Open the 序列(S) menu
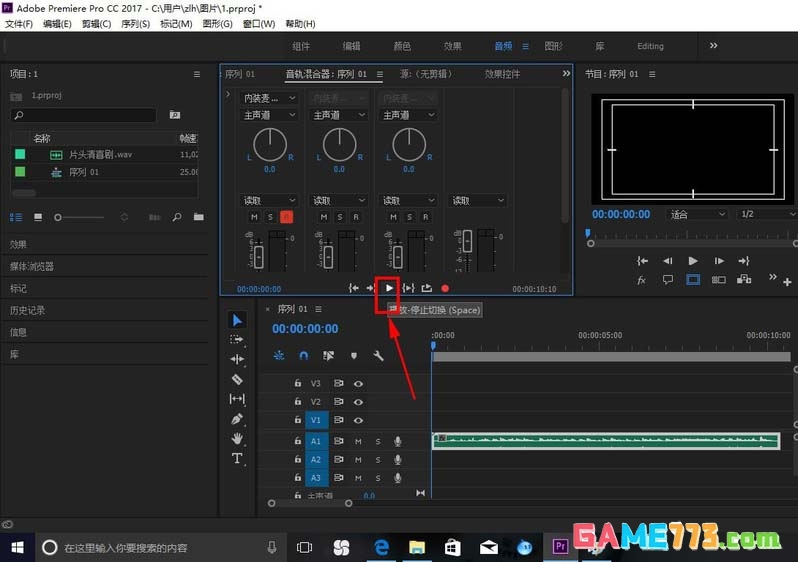The height and width of the screenshot is (562, 798). pos(135,24)
